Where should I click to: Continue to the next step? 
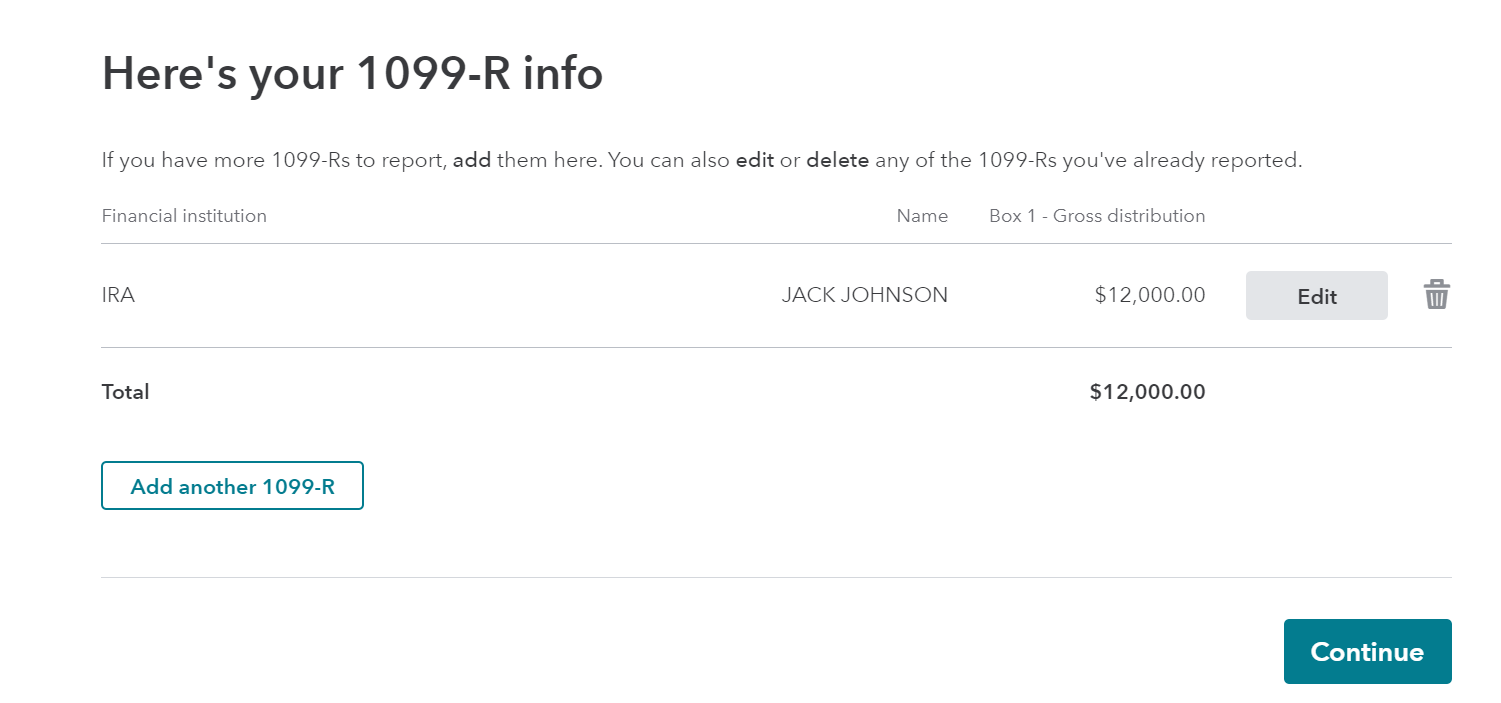1367,652
